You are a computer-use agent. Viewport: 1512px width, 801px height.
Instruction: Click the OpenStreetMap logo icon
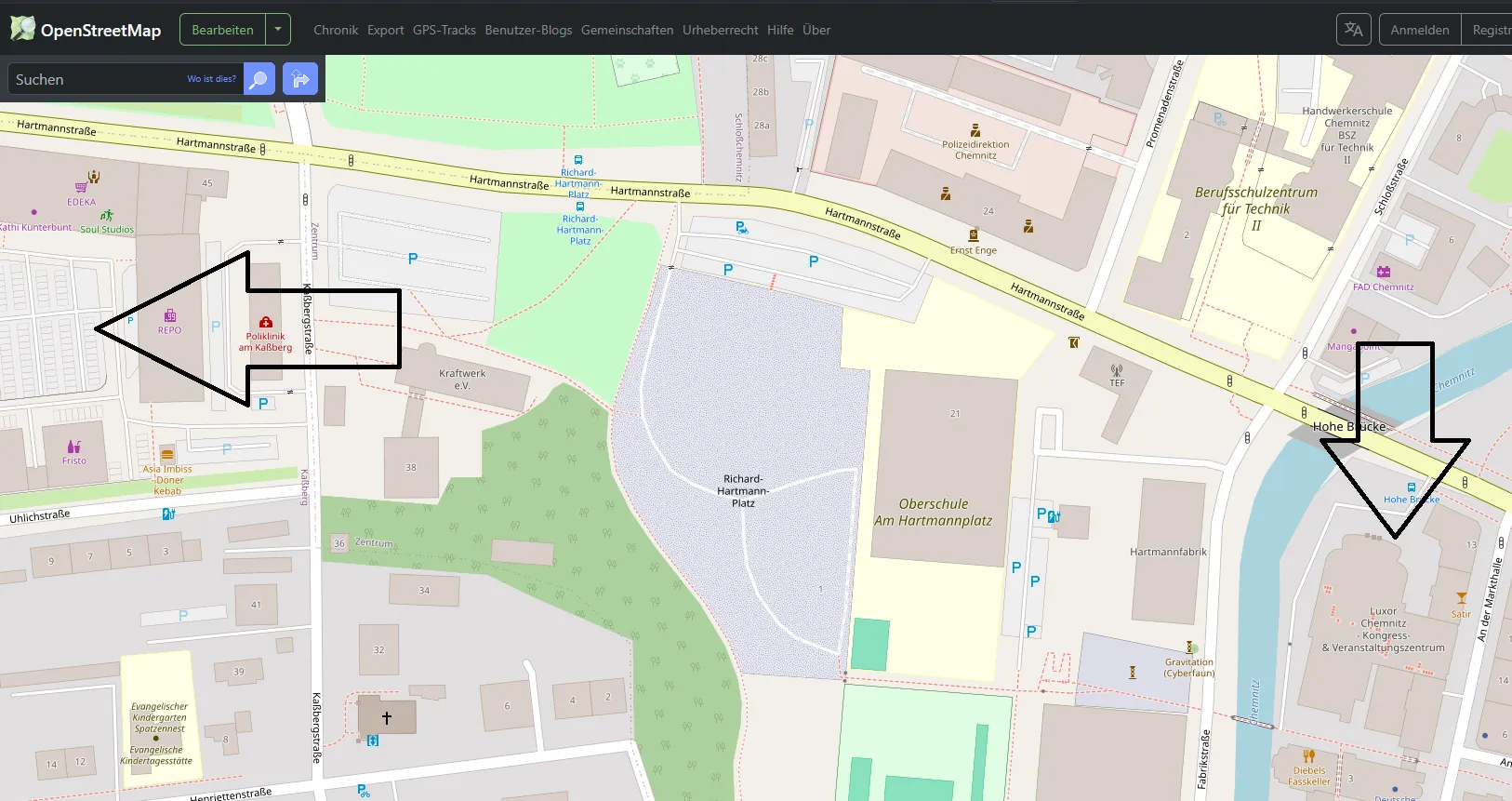point(22,29)
